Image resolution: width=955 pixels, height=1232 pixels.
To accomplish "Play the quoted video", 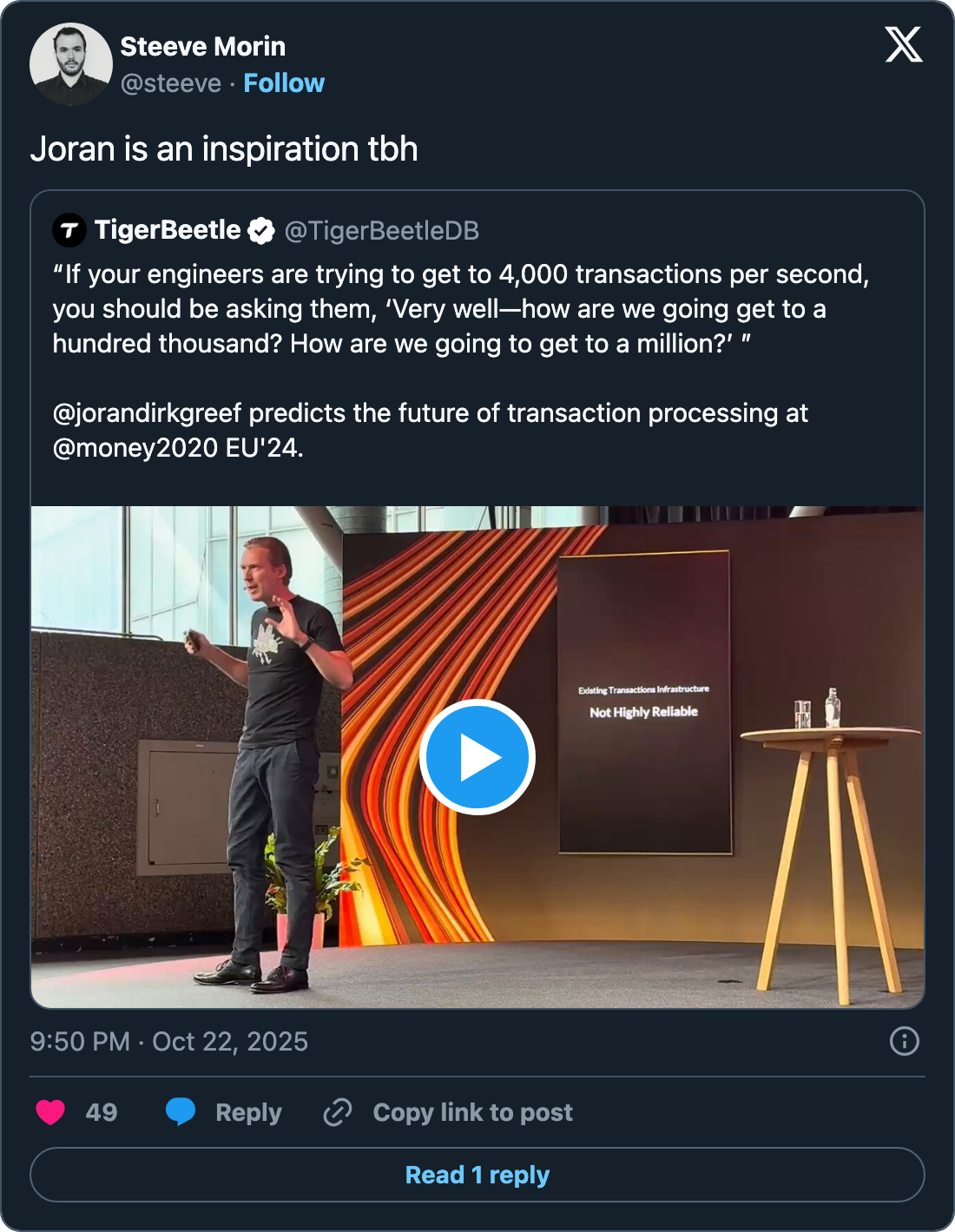I will [x=477, y=756].
